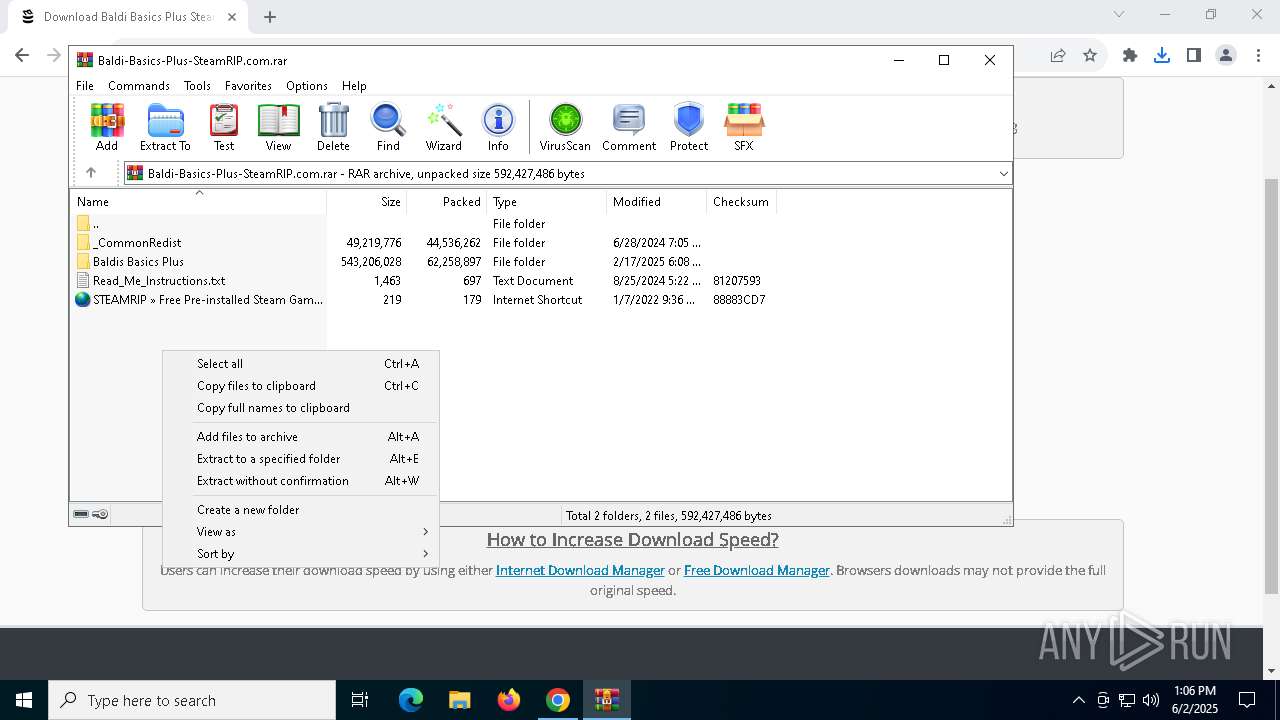Show archive Info icon
The image size is (1280, 720).
498,127
